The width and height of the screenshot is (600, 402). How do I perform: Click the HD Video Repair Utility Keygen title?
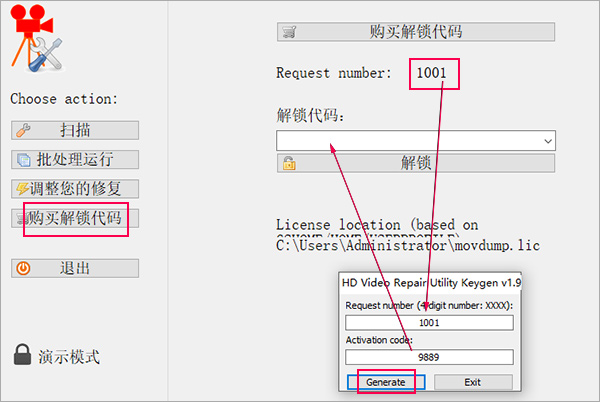point(431,283)
